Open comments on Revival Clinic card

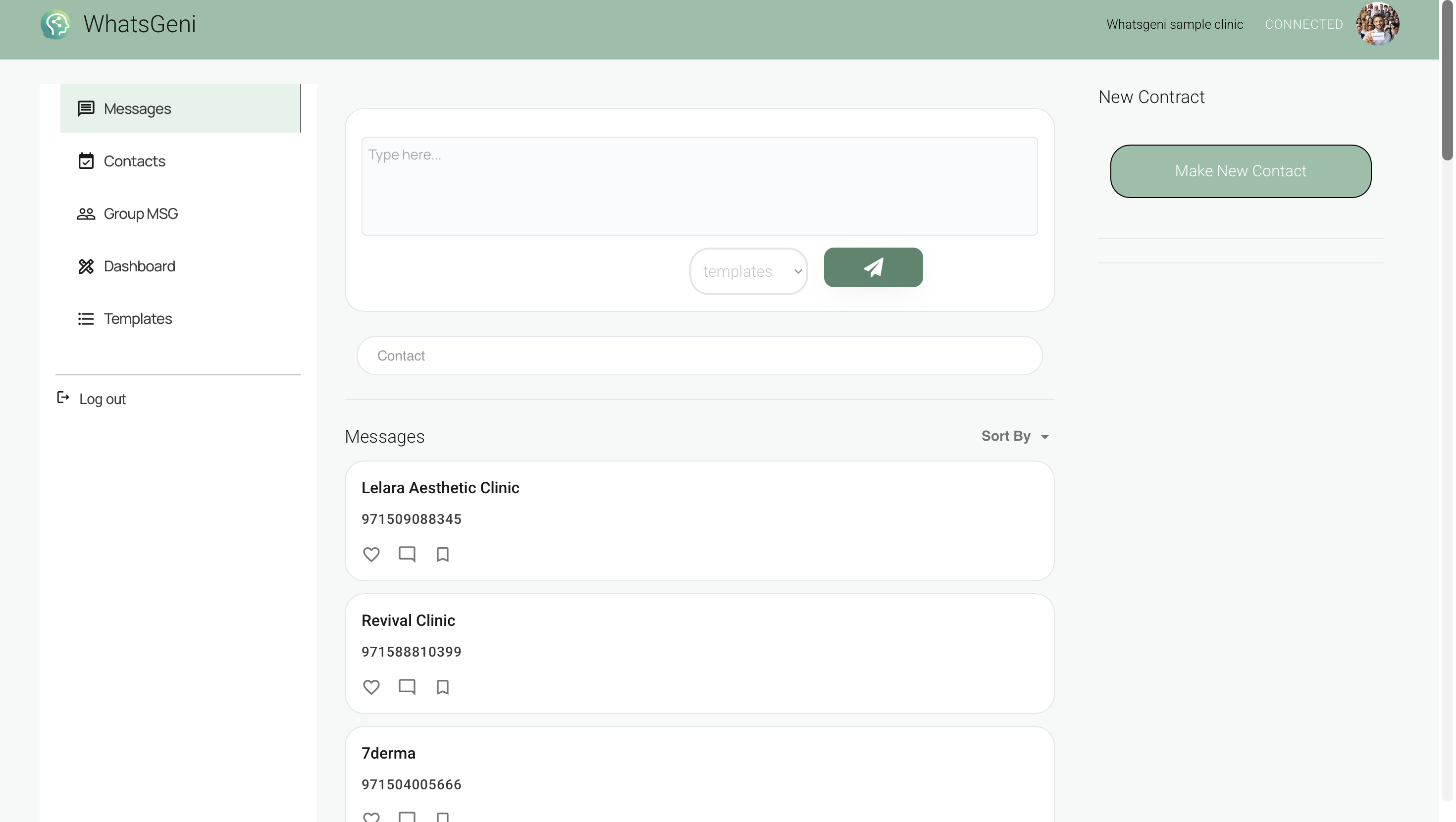coord(407,687)
